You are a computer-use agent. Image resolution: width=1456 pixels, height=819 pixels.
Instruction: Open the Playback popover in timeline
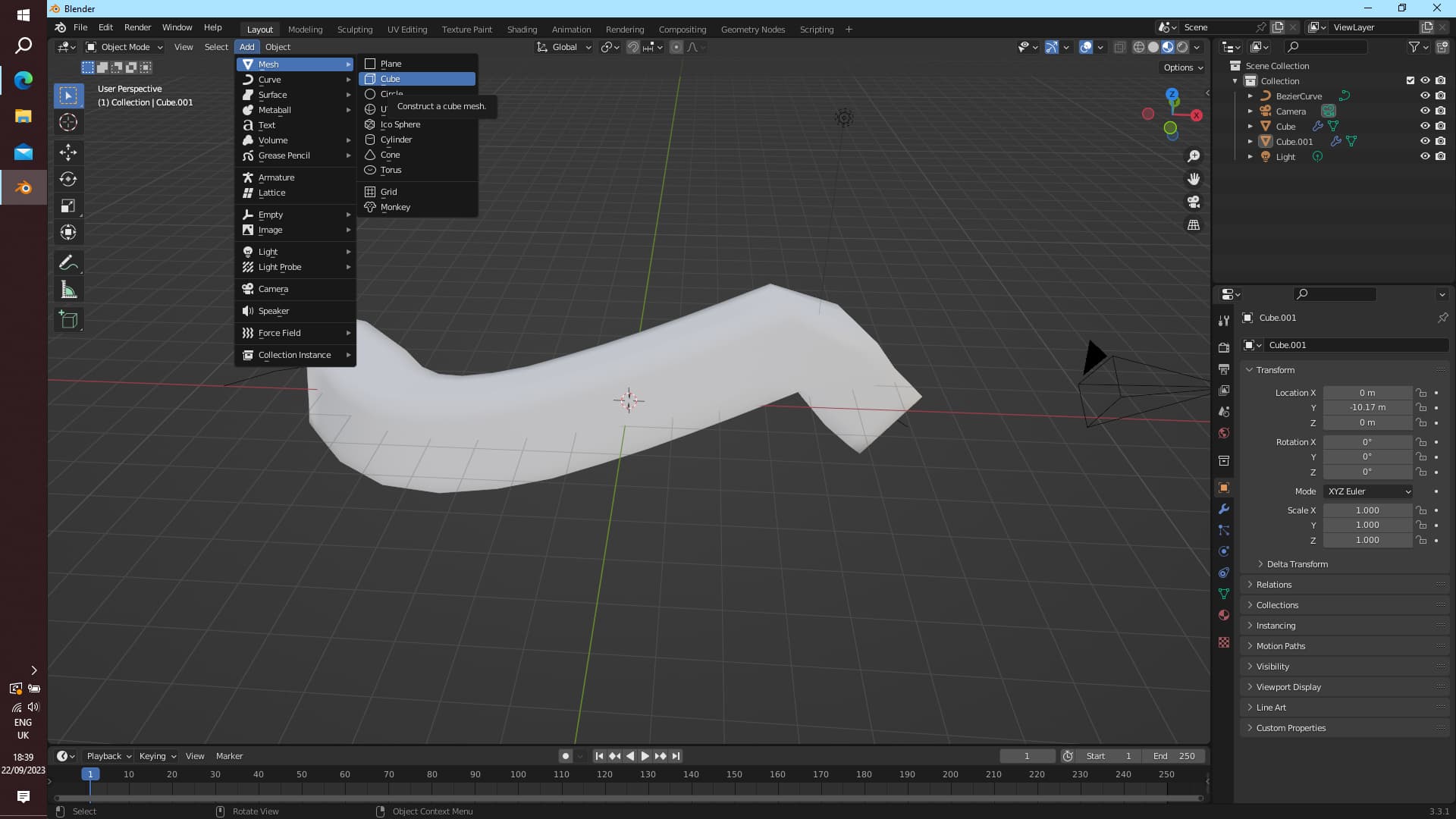(108, 756)
